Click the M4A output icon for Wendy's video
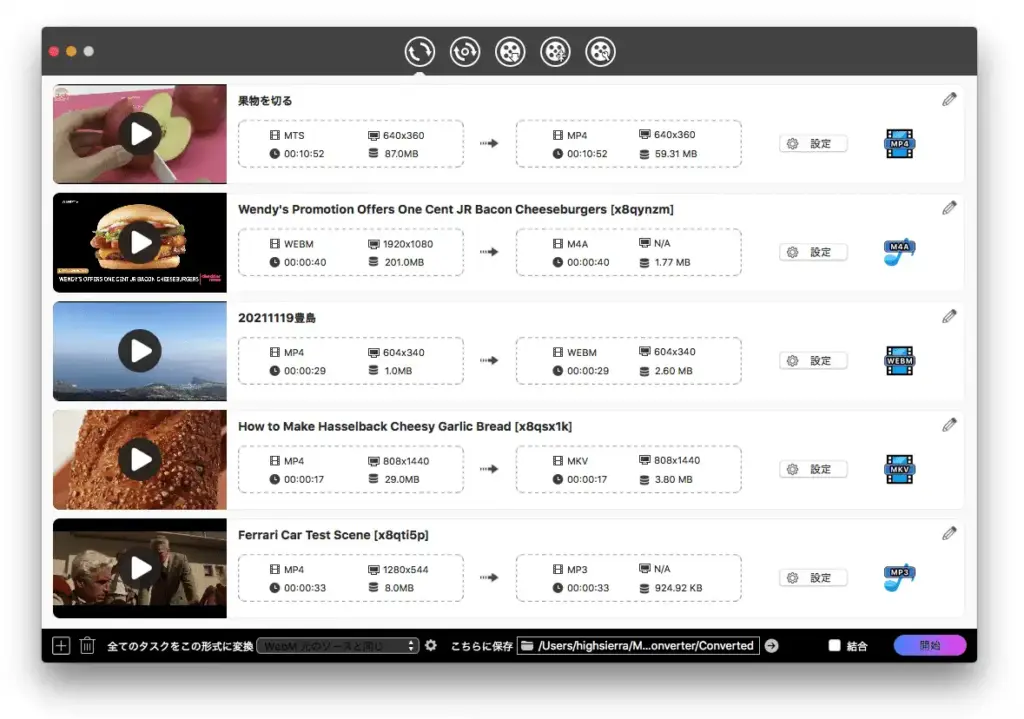This screenshot has height=719, width=1024. [x=898, y=252]
